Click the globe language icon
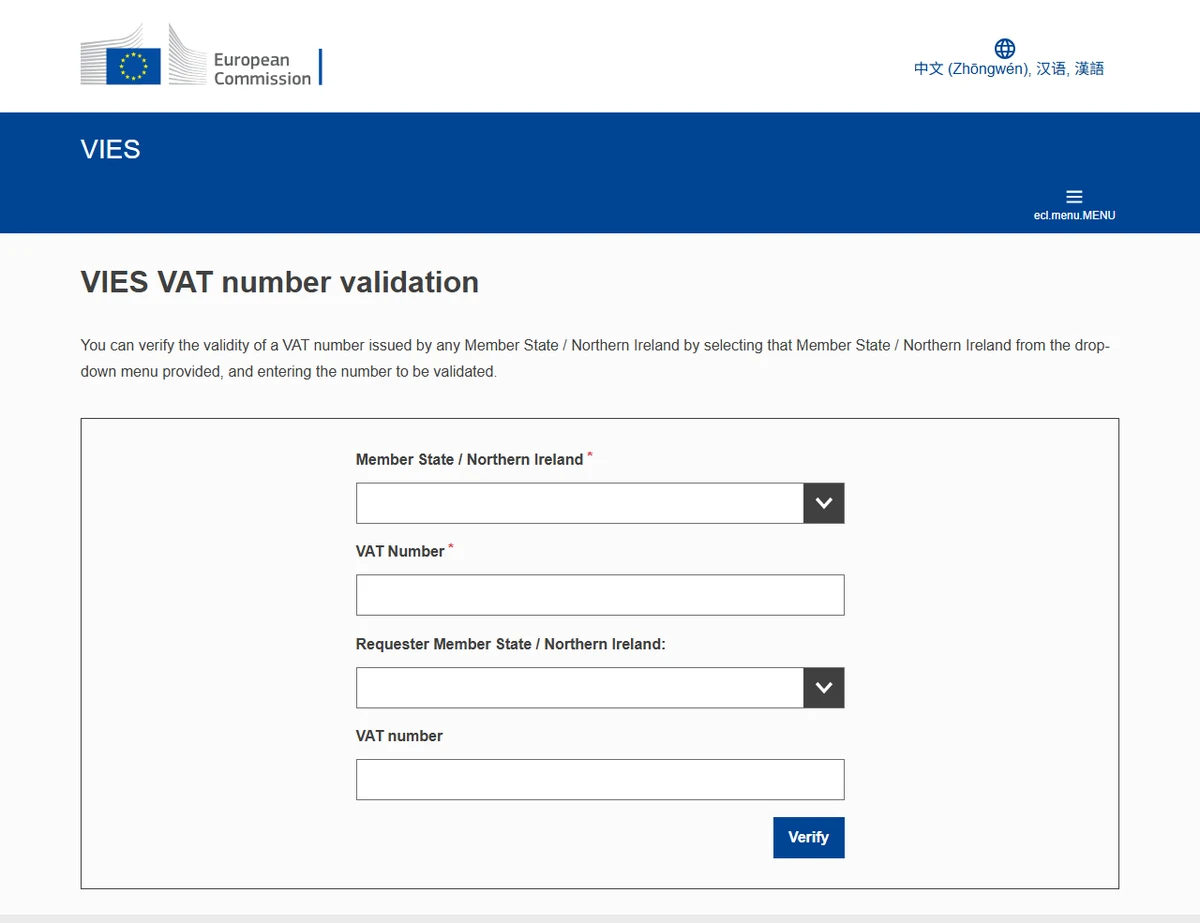 pos(1005,48)
